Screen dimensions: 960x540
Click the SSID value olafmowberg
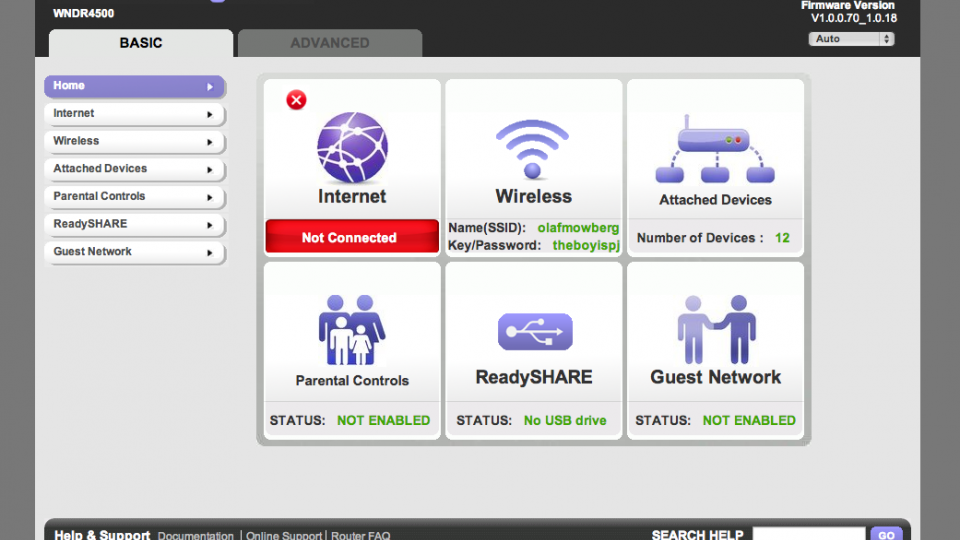pyautogui.click(x=578, y=228)
